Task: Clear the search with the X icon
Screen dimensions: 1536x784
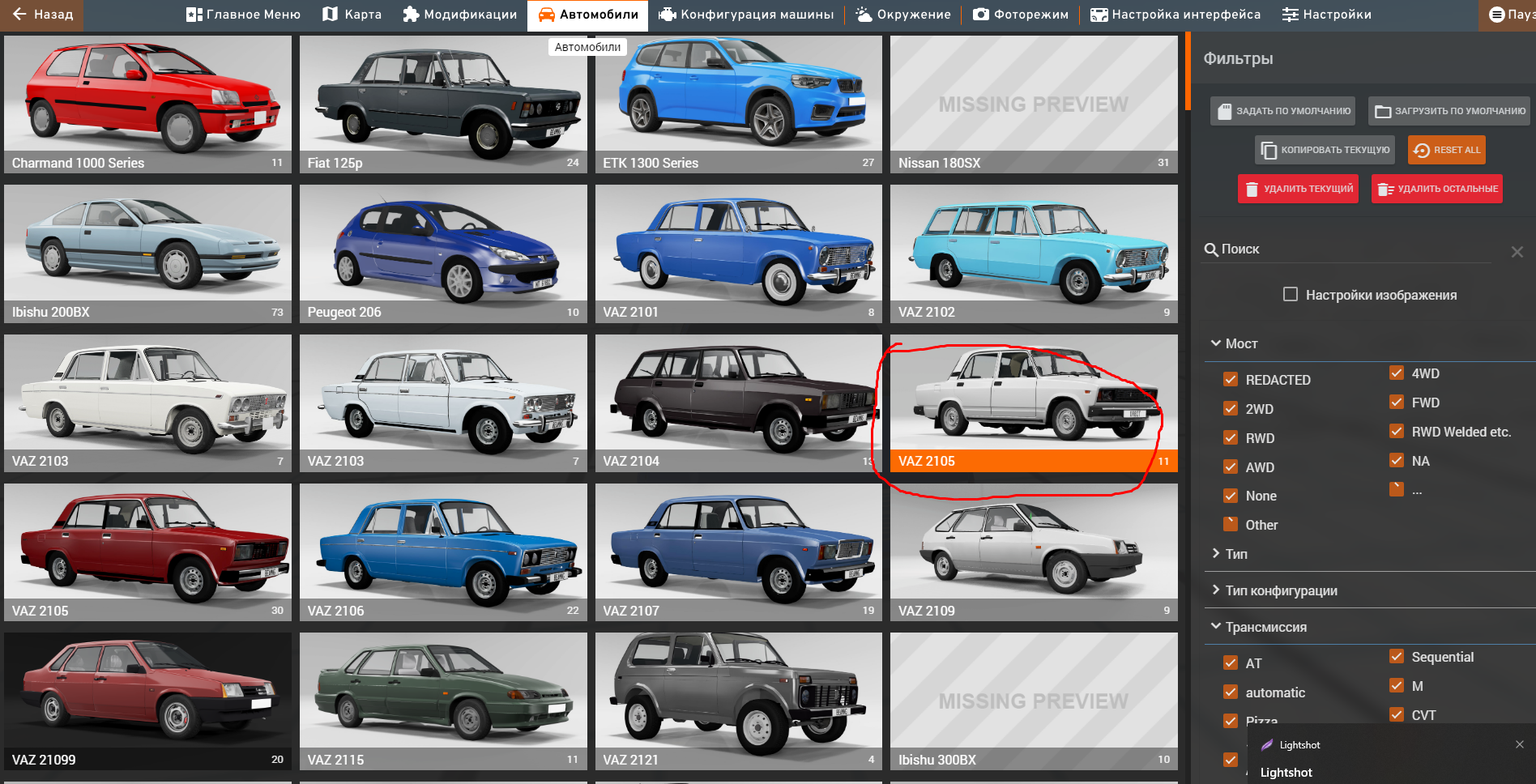Action: [x=1517, y=252]
